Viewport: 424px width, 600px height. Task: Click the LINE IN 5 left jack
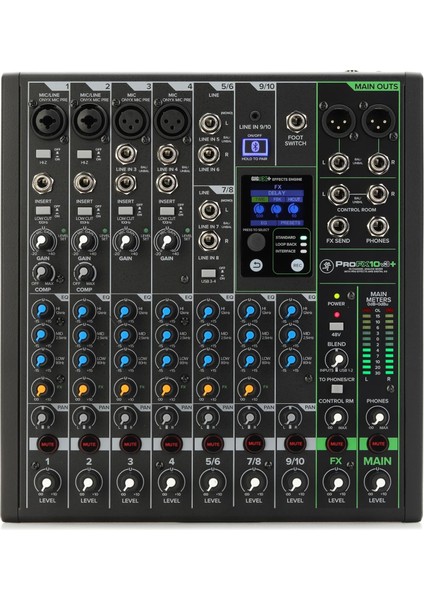pyautogui.click(x=210, y=124)
